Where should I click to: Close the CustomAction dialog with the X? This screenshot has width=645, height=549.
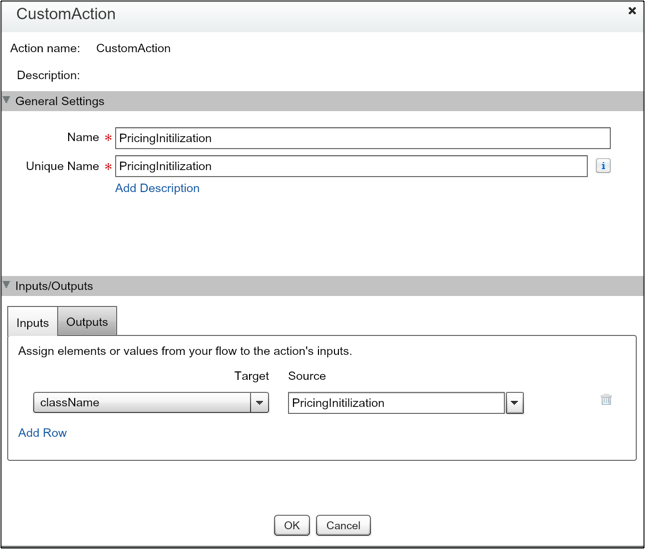click(632, 11)
